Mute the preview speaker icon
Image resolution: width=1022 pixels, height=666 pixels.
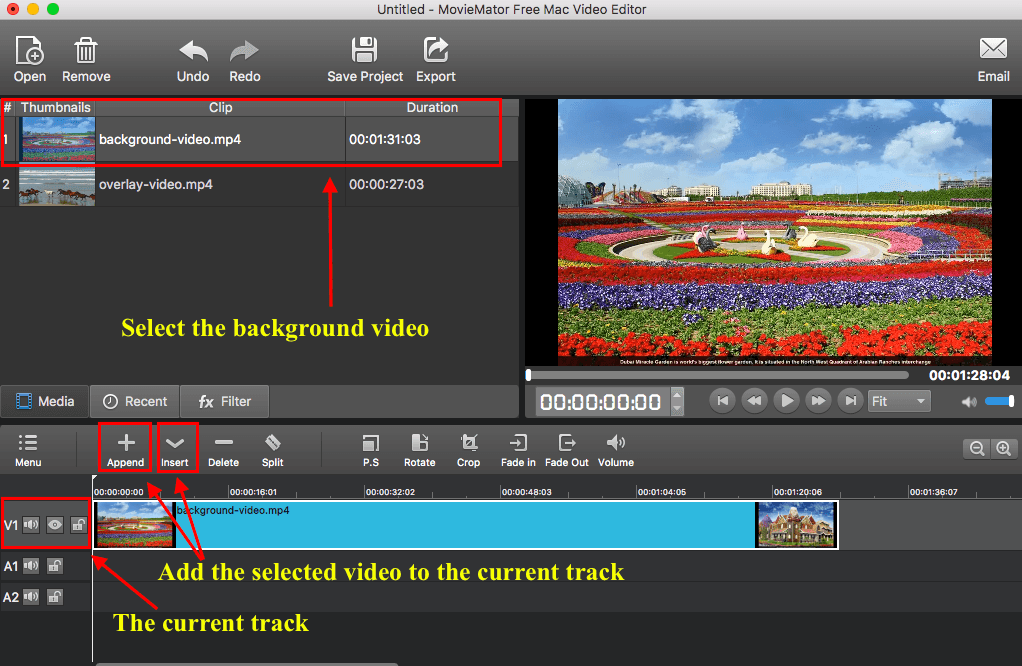[x=969, y=402]
